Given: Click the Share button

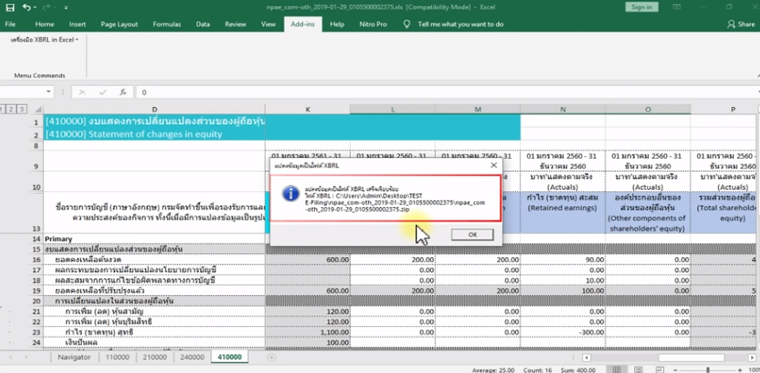Looking at the screenshot, I should point(741,24).
